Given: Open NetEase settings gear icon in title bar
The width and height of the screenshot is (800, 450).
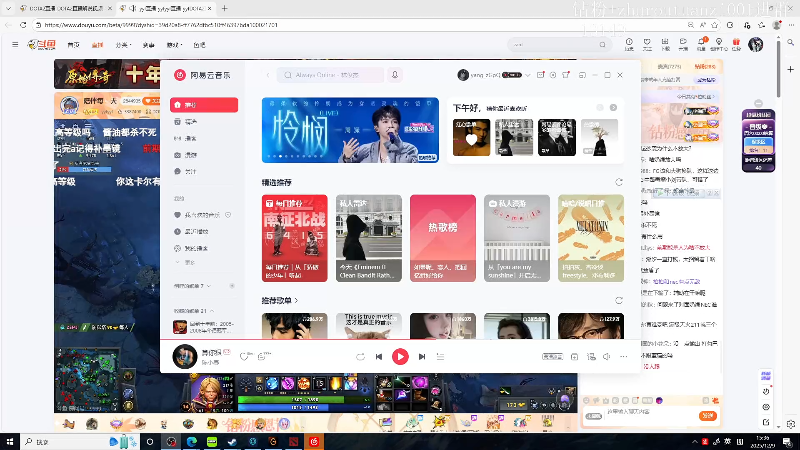Looking at the screenshot, I should coord(553,75).
